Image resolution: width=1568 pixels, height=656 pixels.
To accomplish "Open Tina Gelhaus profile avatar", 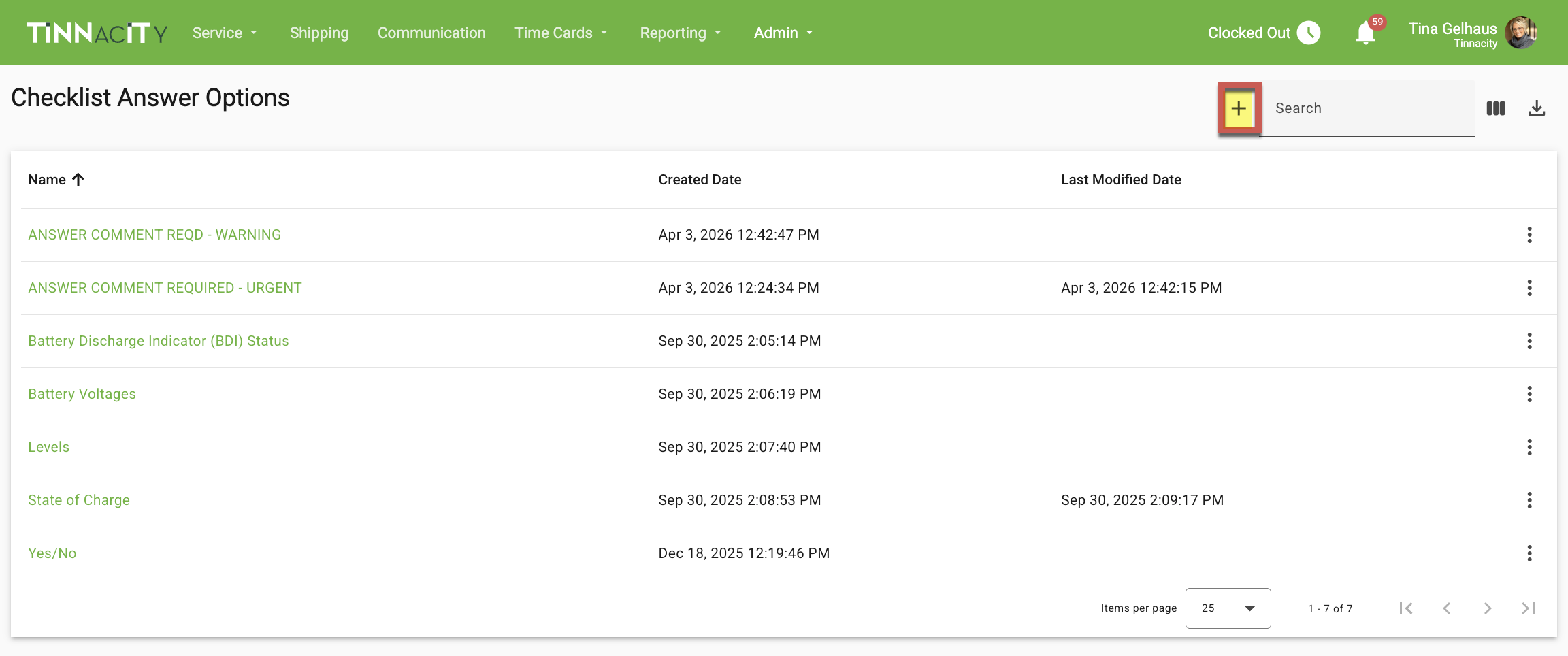I will tap(1521, 33).
